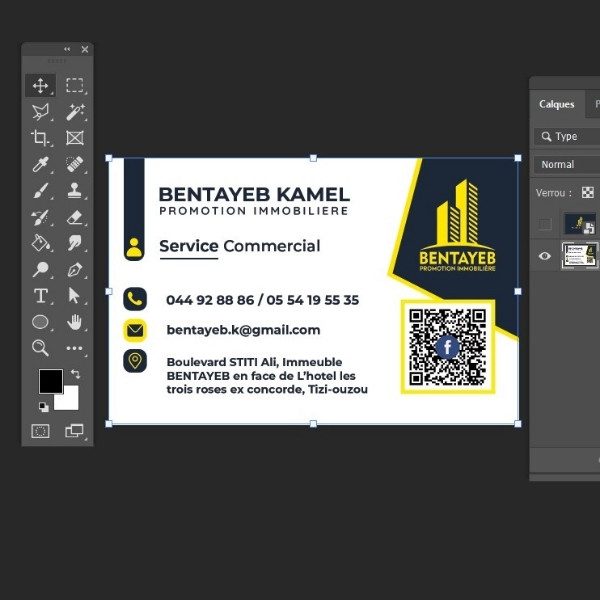Screen dimensions: 600x600
Task: Select the Clone Stamp tool
Action: (75, 190)
